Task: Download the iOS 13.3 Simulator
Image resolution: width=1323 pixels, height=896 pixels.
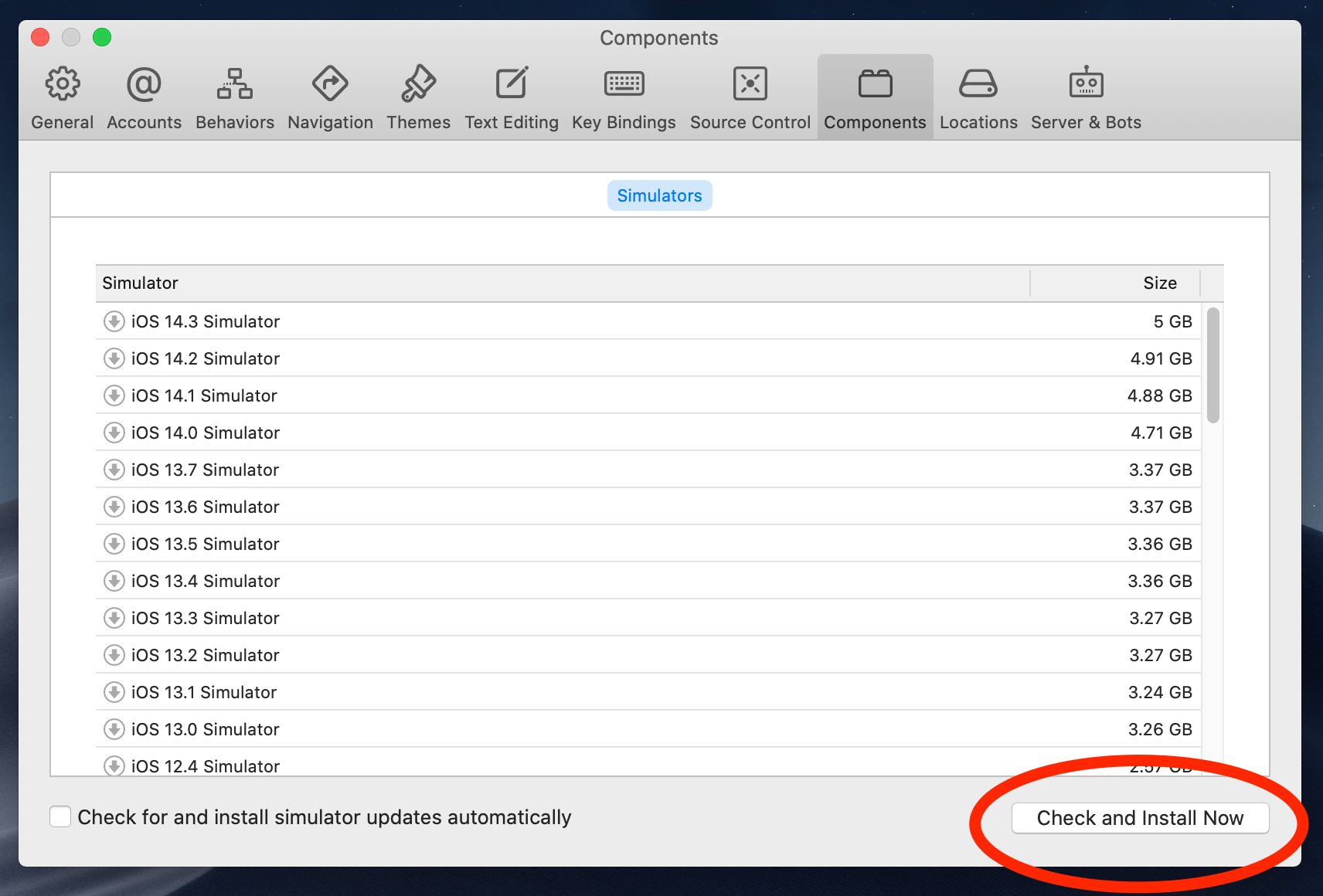Action: (x=114, y=618)
